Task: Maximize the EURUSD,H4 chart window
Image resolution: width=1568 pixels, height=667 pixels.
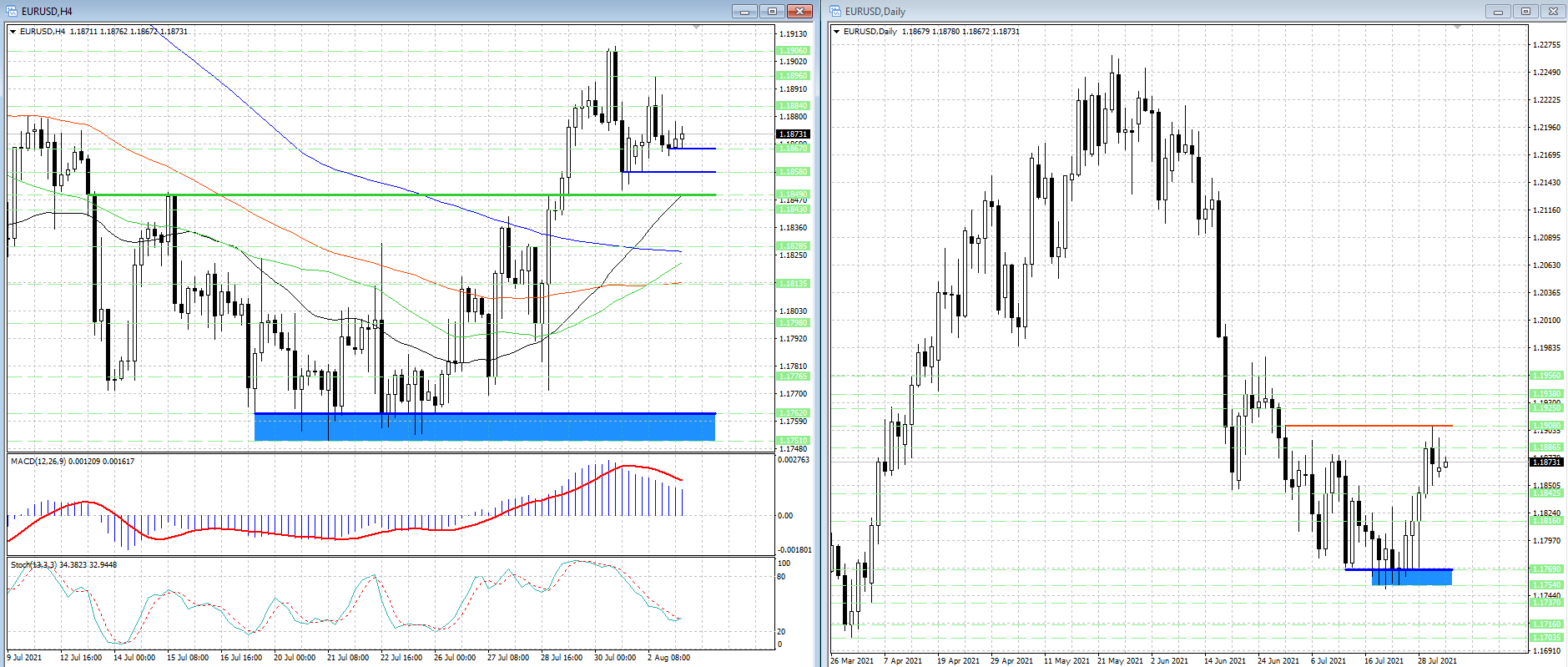Action: 772,11
